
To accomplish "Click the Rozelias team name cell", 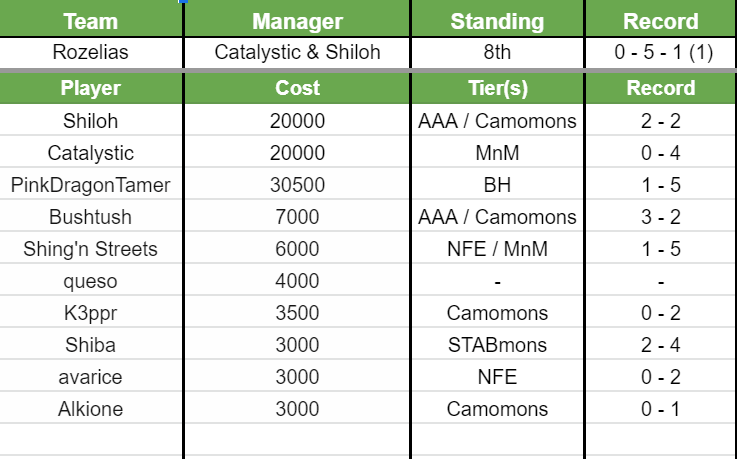I will click(91, 53).
